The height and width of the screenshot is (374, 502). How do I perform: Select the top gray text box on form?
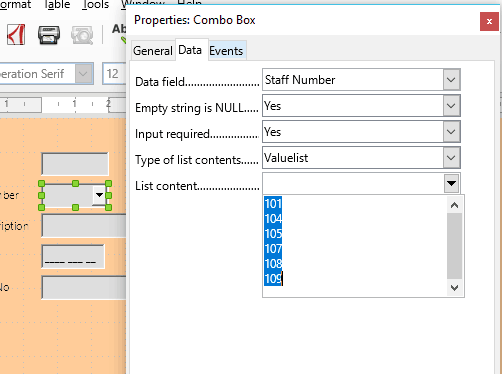(75, 164)
